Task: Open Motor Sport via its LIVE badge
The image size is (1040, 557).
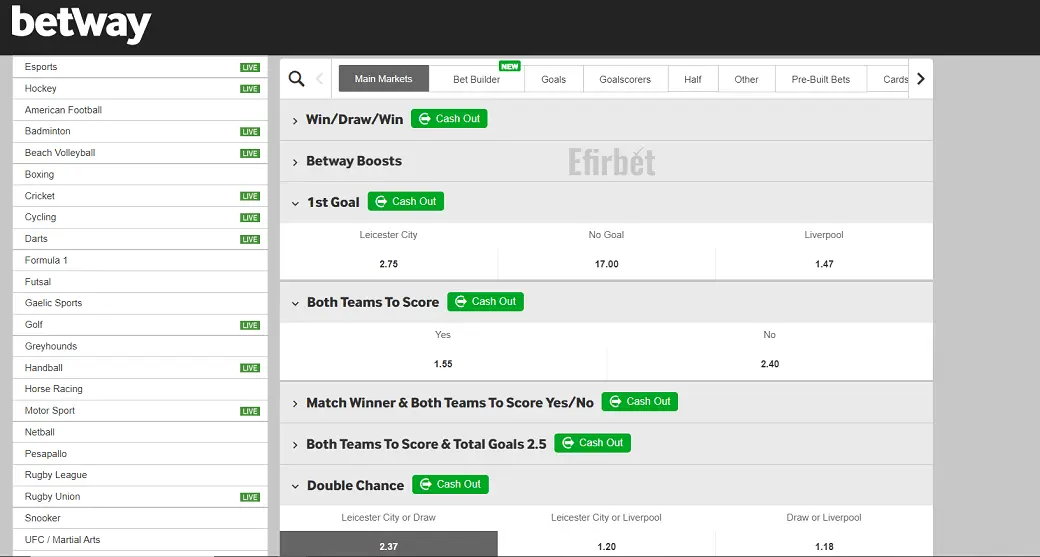Action: 250,411
